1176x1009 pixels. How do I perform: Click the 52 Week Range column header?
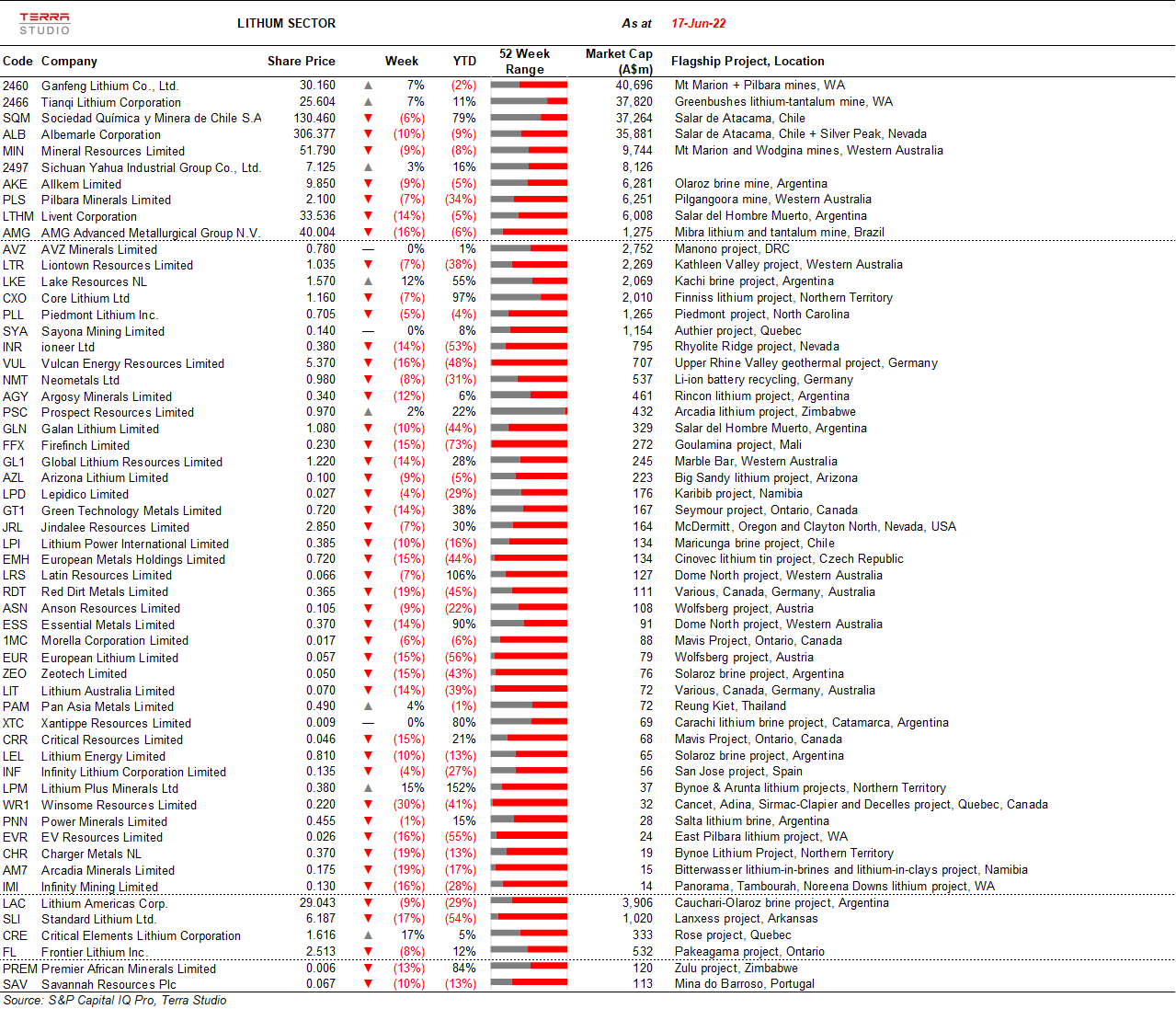coord(524,62)
